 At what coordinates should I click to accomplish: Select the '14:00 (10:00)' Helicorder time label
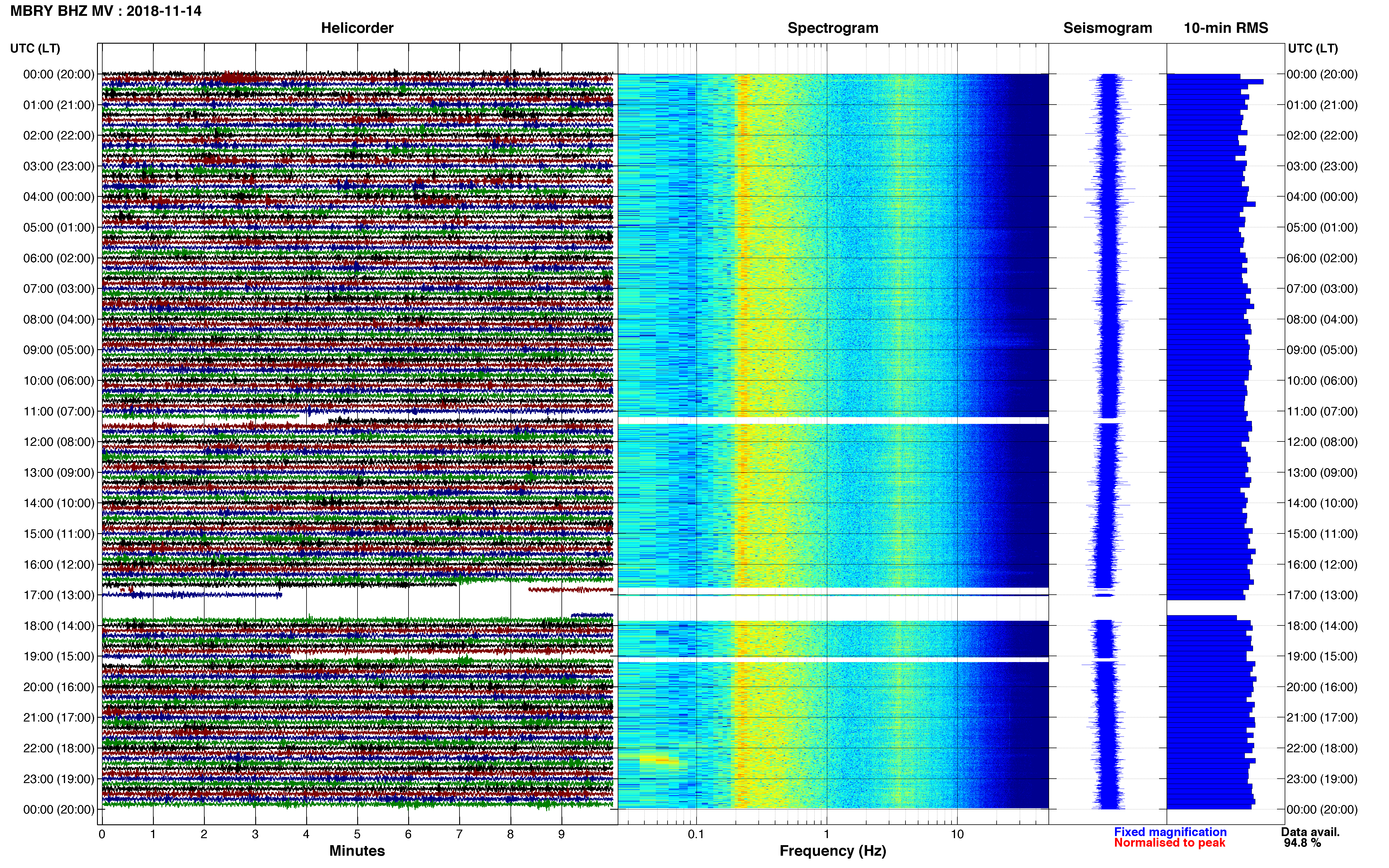pyautogui.click(x=59, y=504)
